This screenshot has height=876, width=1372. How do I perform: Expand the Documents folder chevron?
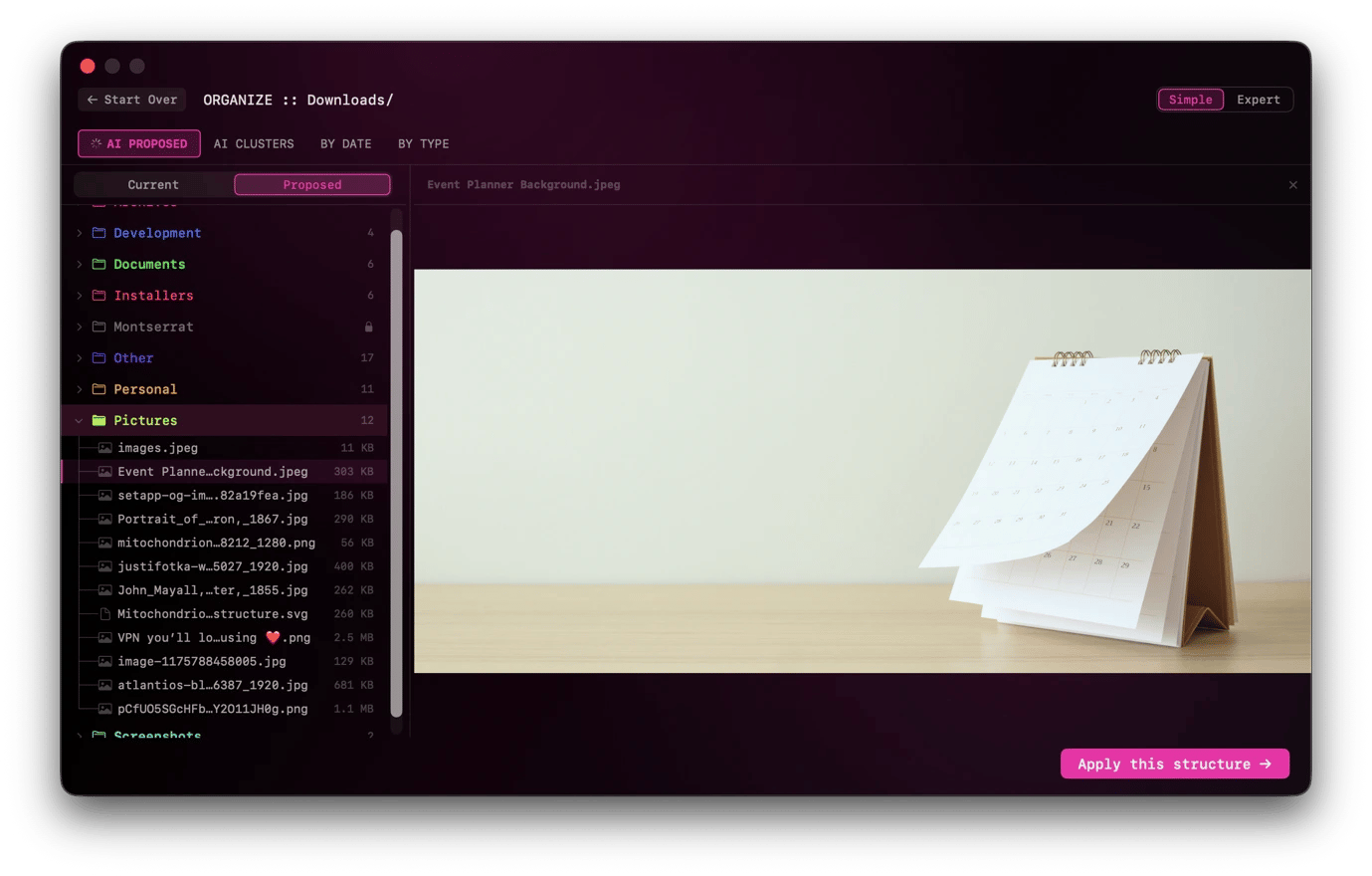(x=80, y=264)
